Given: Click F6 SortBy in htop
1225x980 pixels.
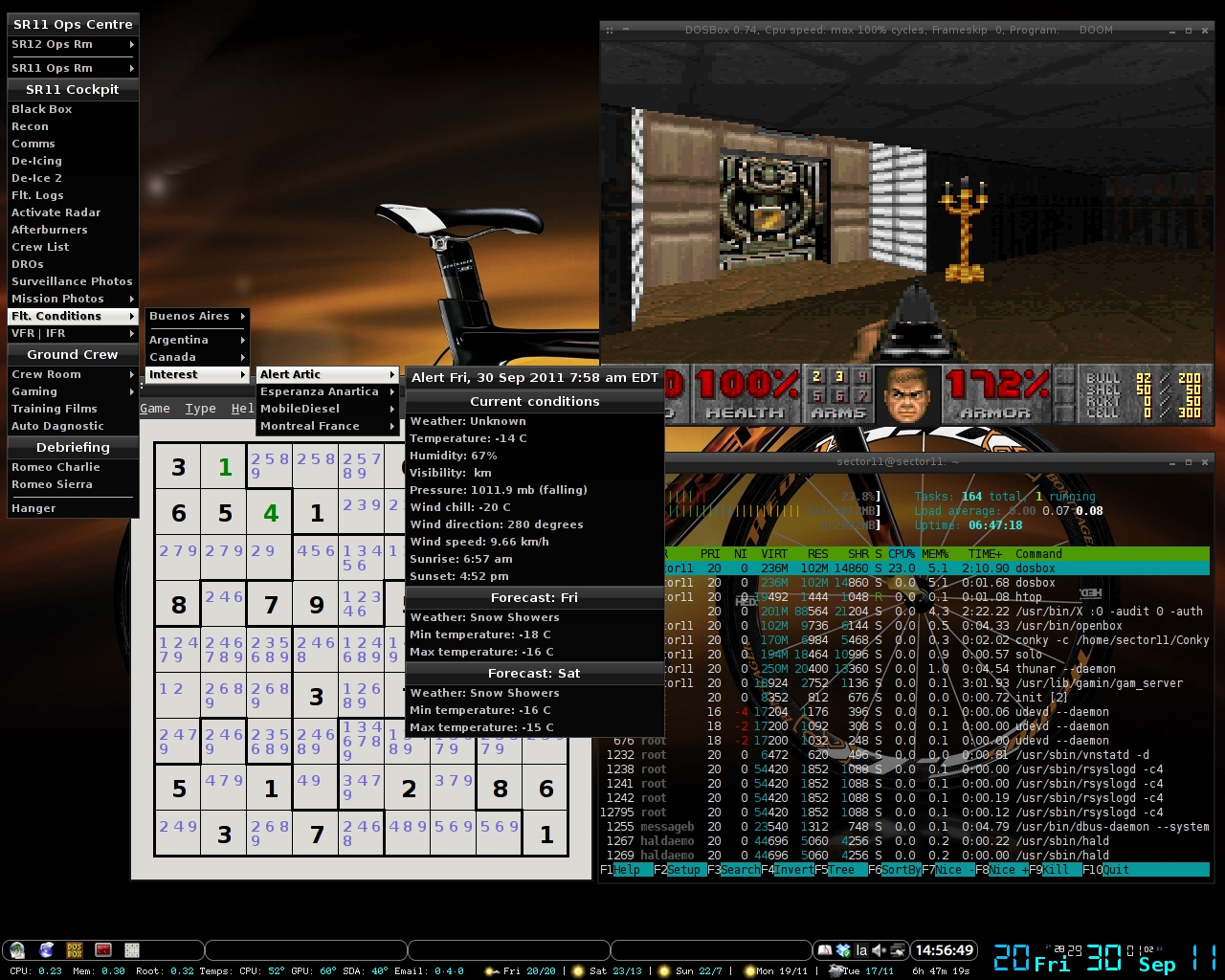Looking at the screenshot, I should tap(894, 870).
